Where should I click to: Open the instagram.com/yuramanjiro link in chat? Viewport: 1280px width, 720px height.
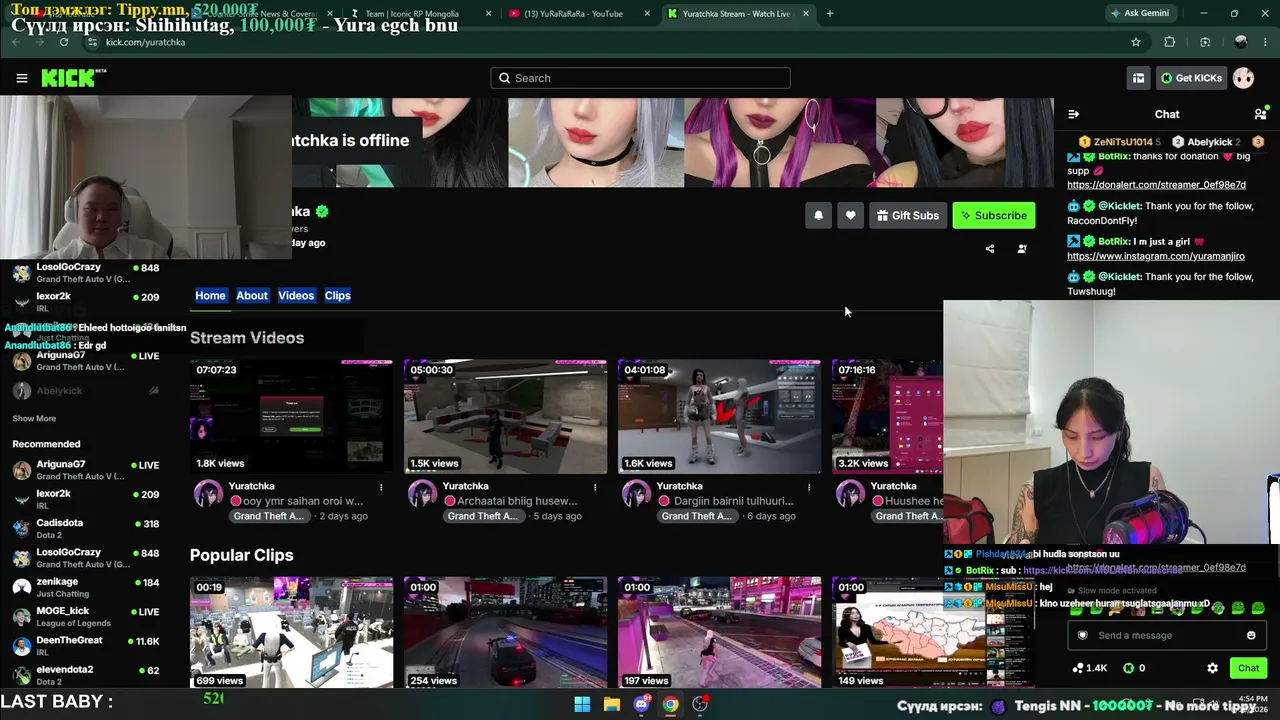1156,256
